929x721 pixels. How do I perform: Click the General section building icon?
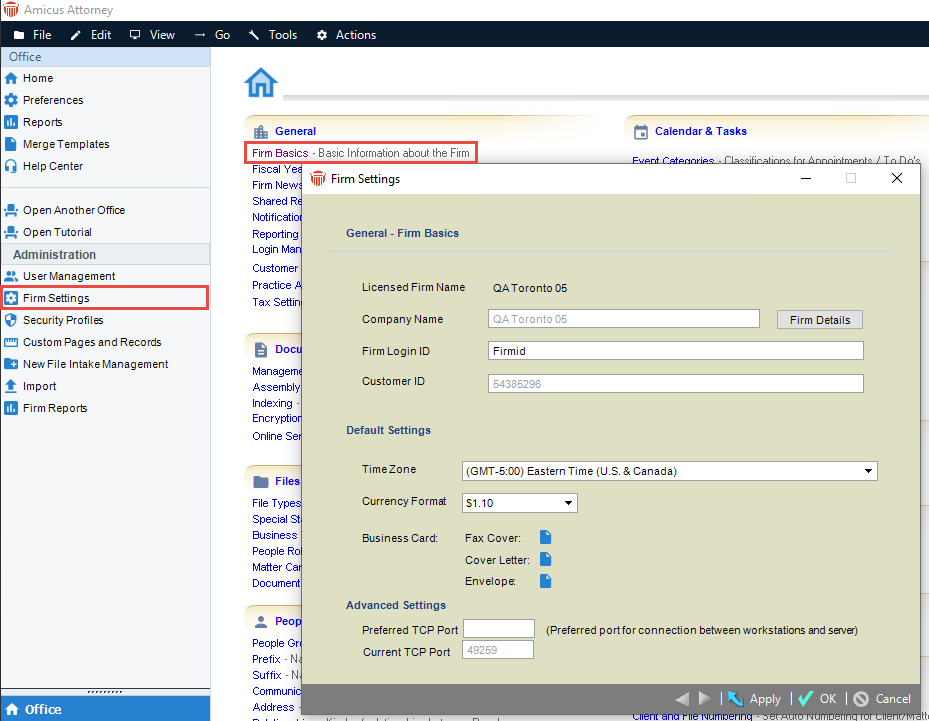(x=261, y=132)
